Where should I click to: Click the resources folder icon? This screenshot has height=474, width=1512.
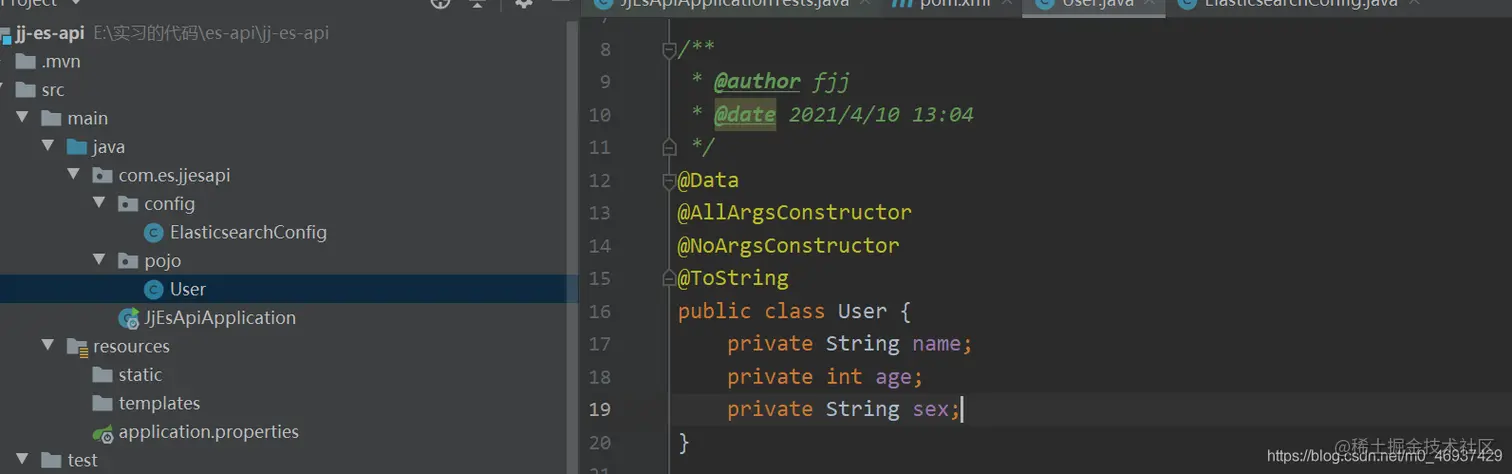pos(77,347)
